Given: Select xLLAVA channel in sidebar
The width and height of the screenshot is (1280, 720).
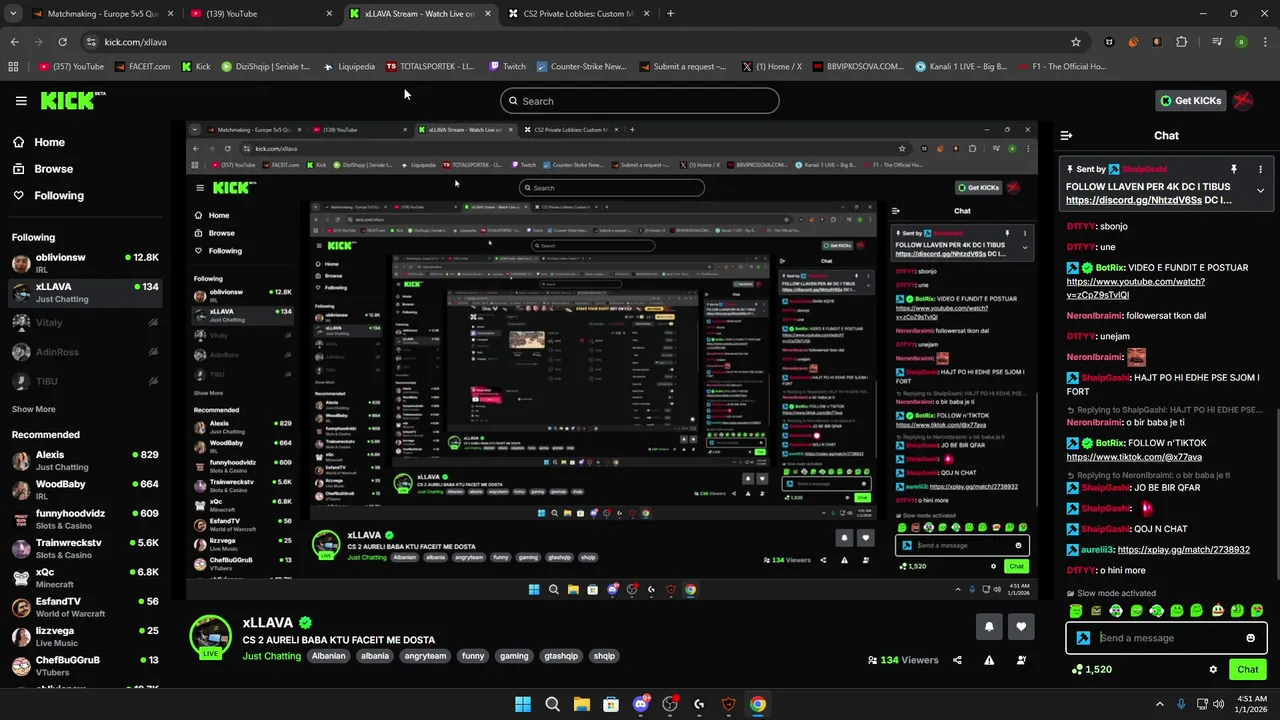Looking at the screenshot, I should (85, 292).
